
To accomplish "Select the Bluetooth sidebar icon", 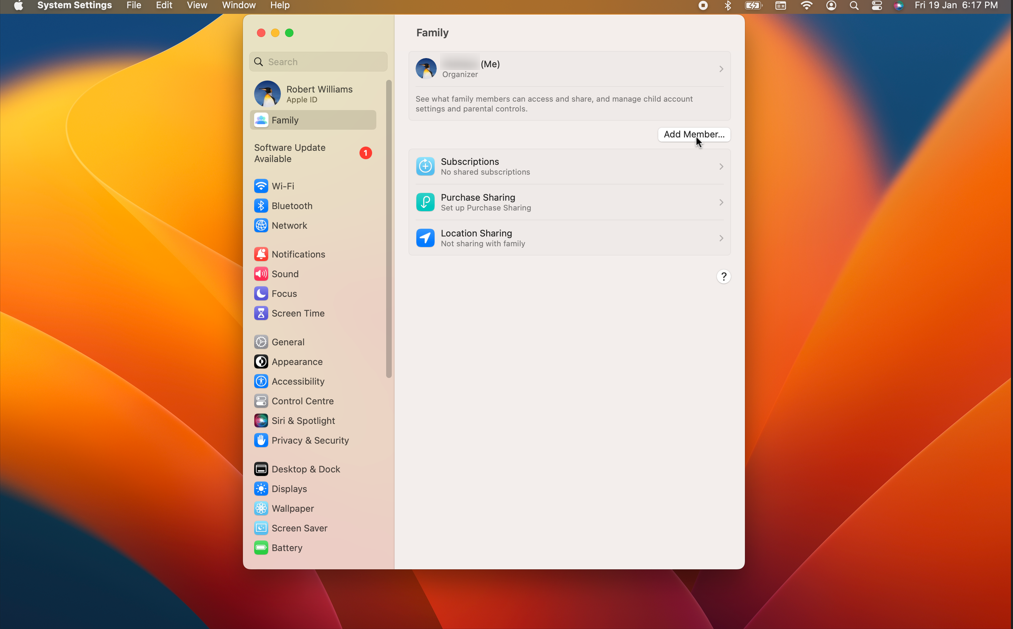I will click(x=261, y=205).
